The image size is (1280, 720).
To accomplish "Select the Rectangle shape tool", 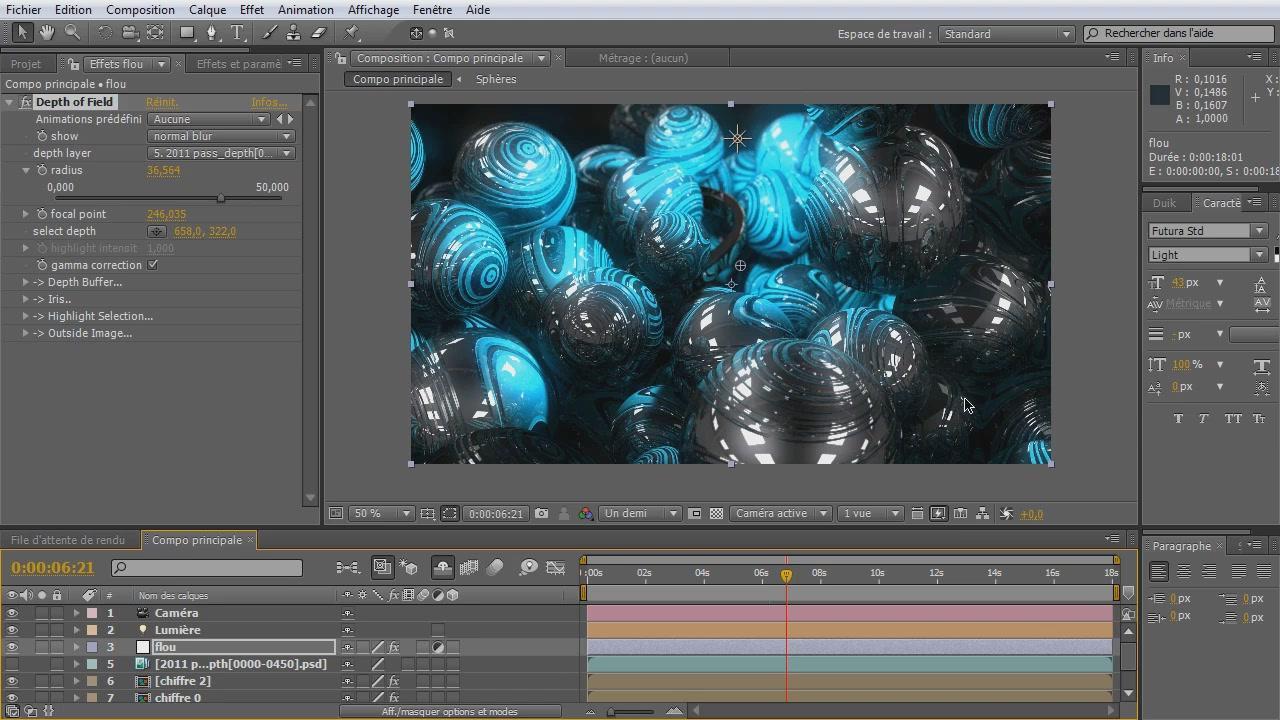I will click(x=187, y=33).
